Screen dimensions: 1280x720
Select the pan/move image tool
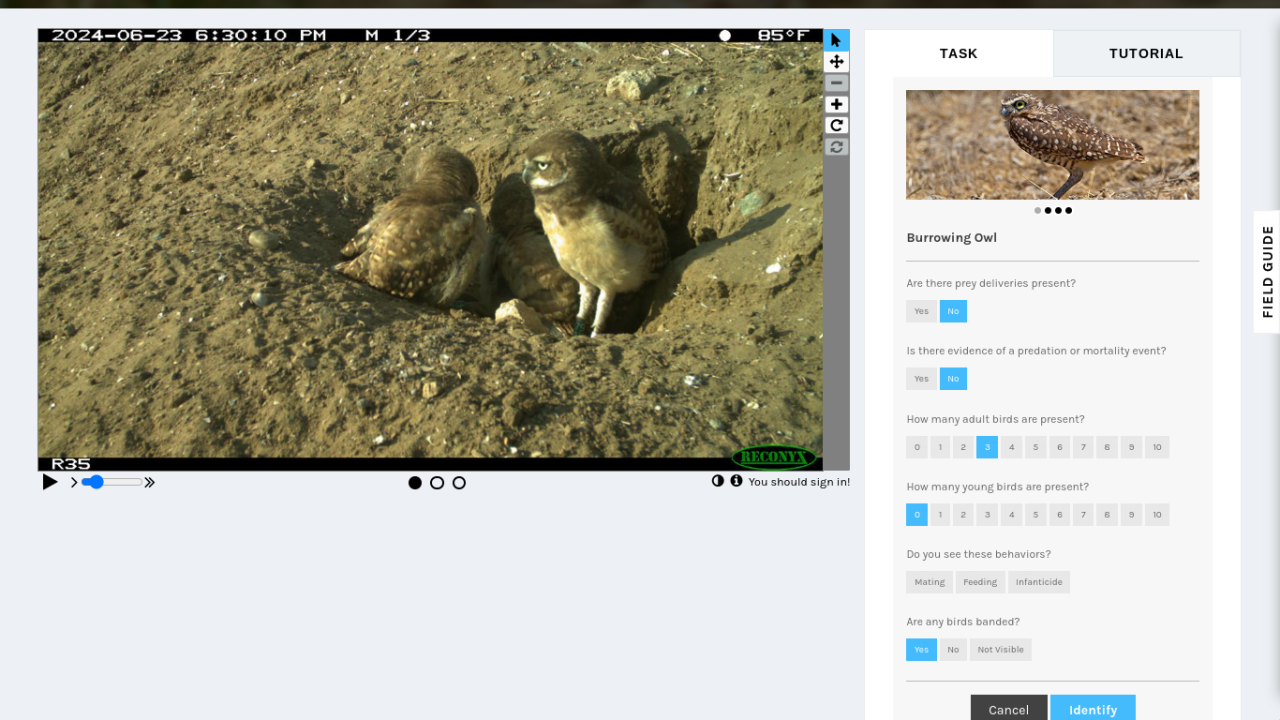click(x=837, y=62)
